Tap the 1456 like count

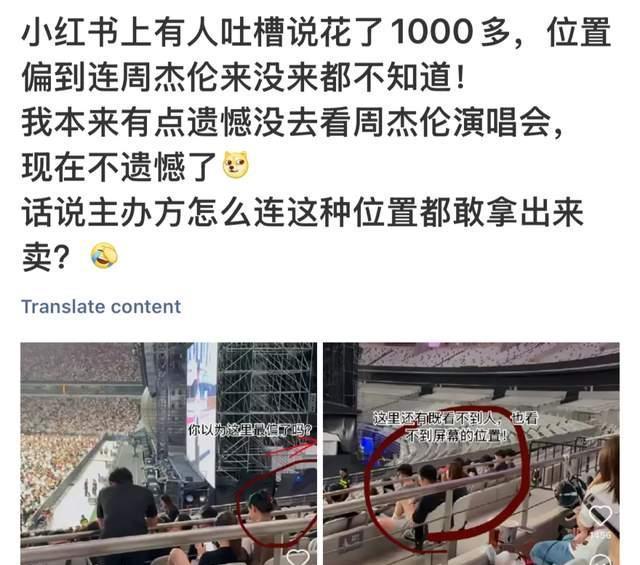[601, 535]
